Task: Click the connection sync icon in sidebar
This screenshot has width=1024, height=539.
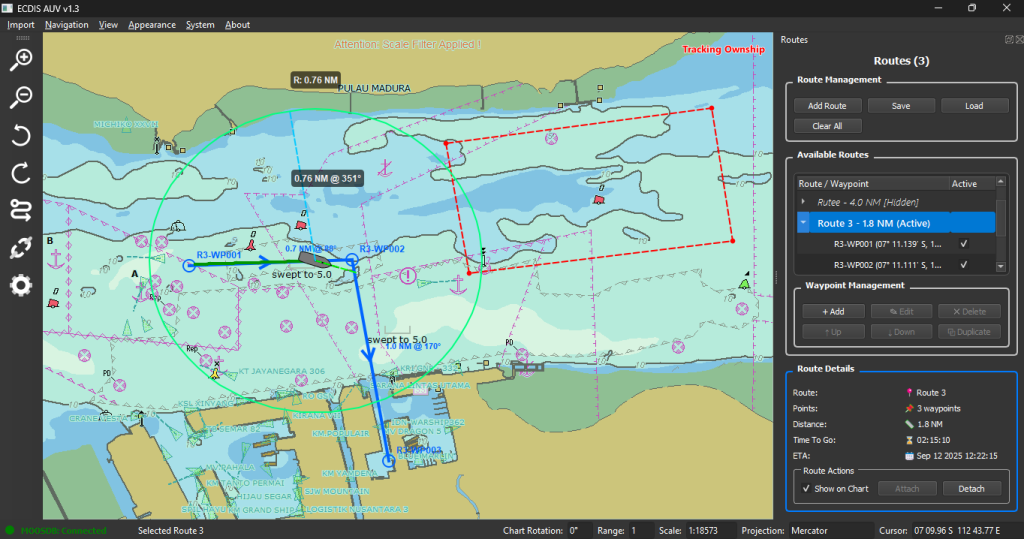Action: [21, 248]
